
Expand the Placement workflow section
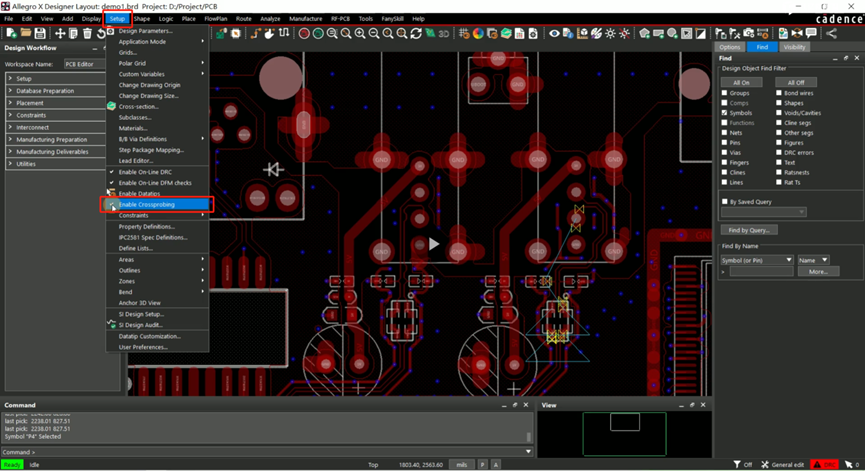click(10, 103)
